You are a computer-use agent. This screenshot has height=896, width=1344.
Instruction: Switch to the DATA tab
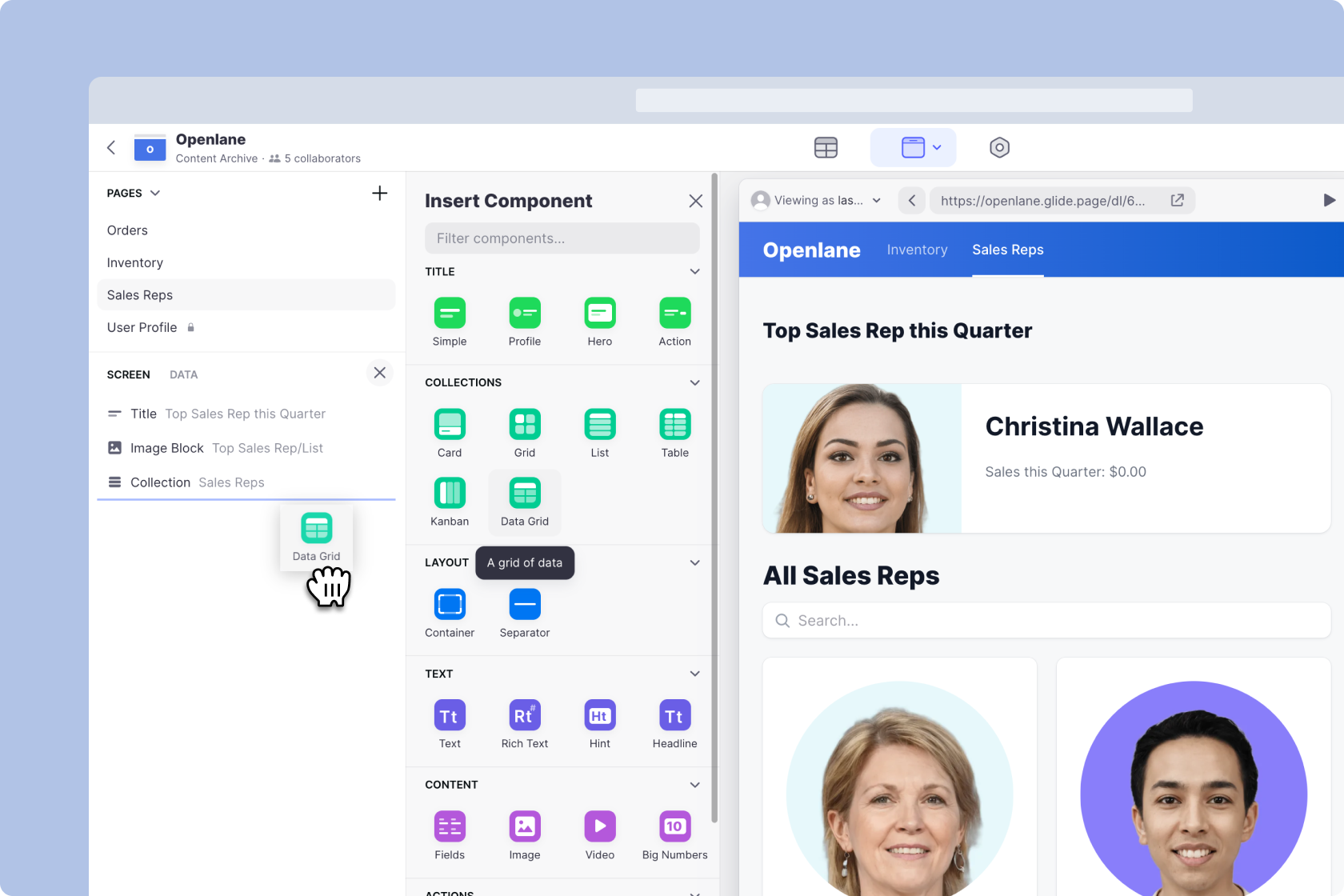[183, 374]
